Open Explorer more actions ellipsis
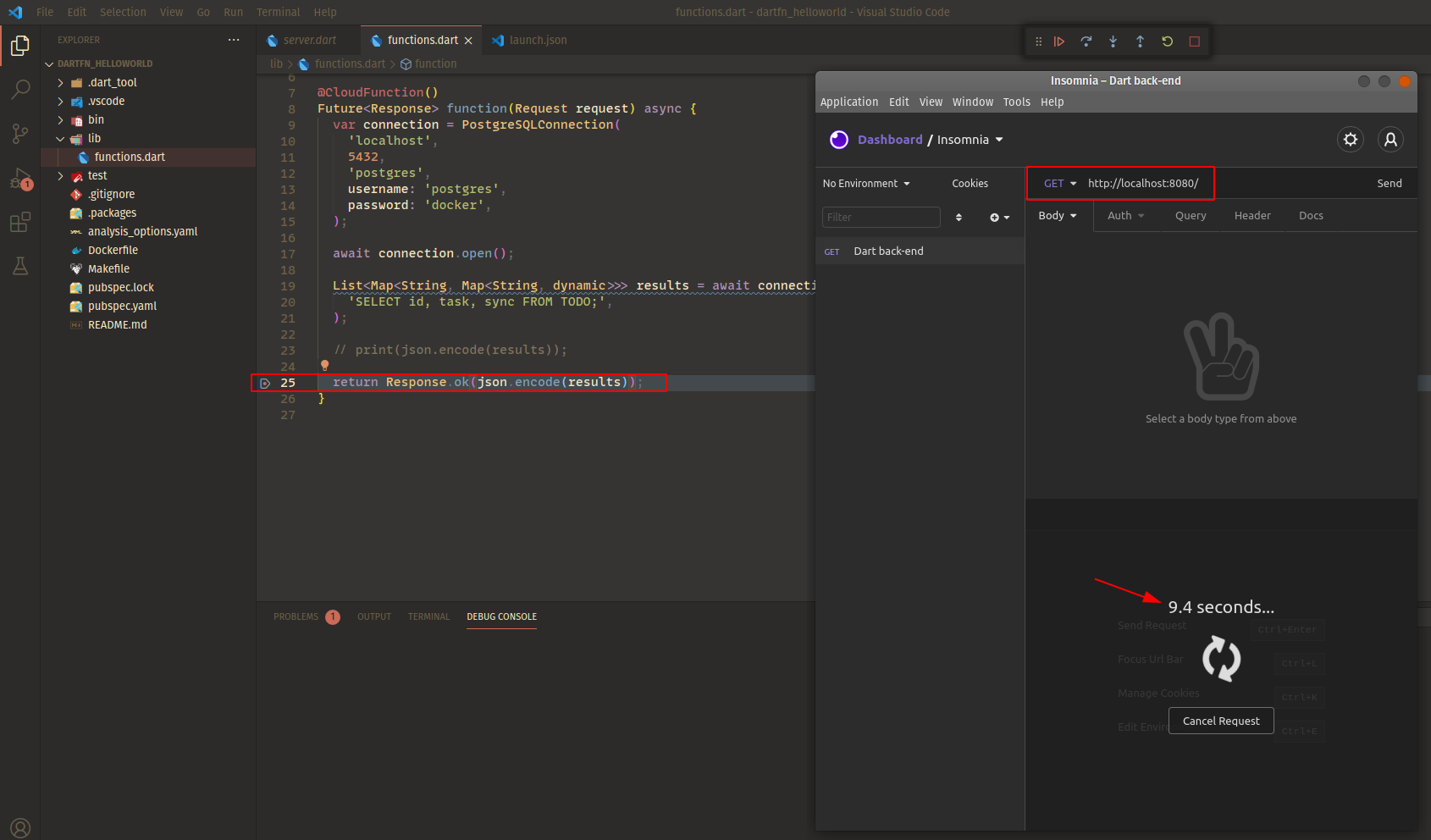 click(x=234, y=40)
